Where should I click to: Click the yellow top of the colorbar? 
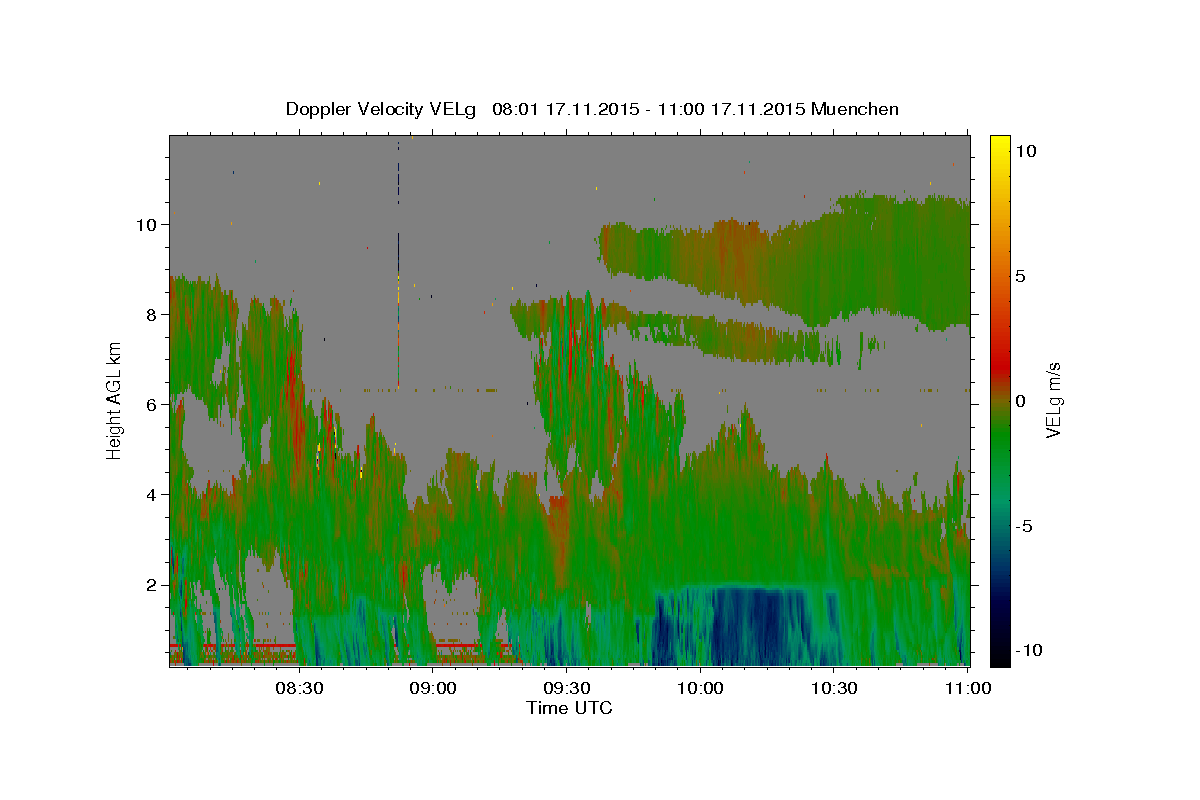tap(1000, 145)
